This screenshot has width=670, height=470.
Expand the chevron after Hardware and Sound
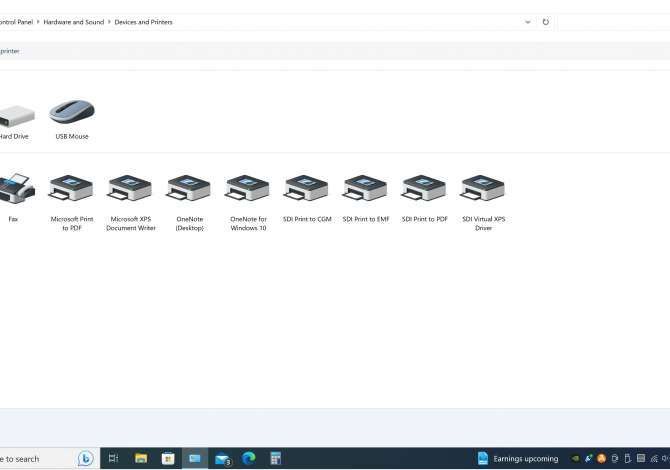(109, 22)
